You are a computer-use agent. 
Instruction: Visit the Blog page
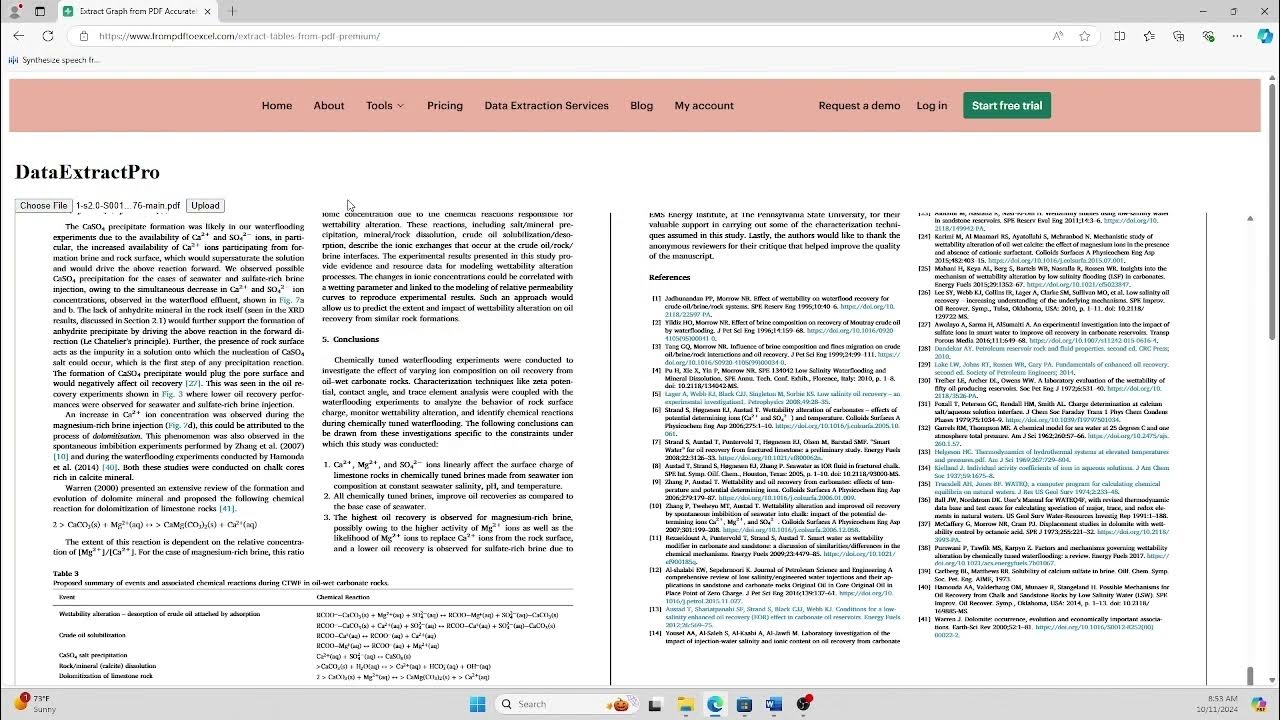pos(641,106)
